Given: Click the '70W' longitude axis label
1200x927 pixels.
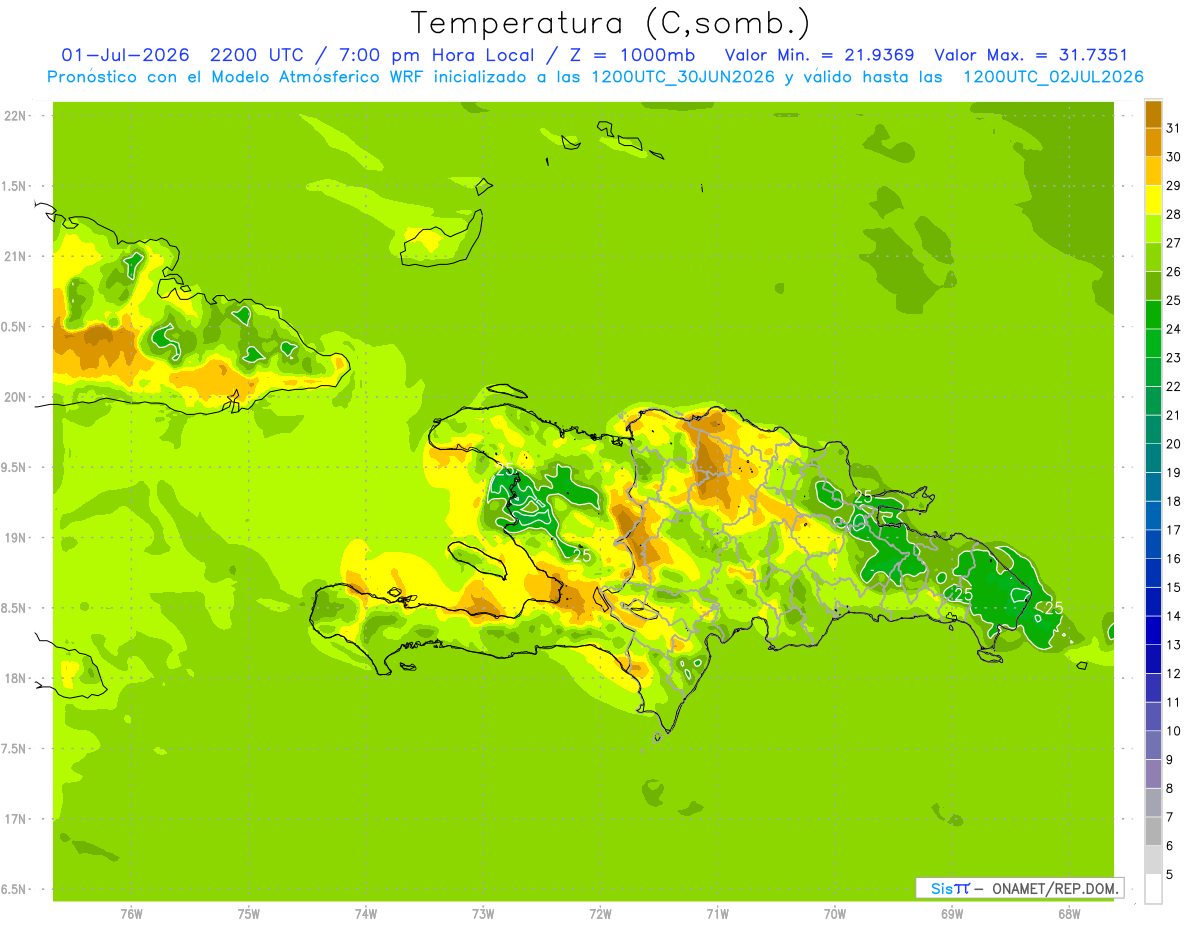Looking at the screenshot, I should [835, 914].
